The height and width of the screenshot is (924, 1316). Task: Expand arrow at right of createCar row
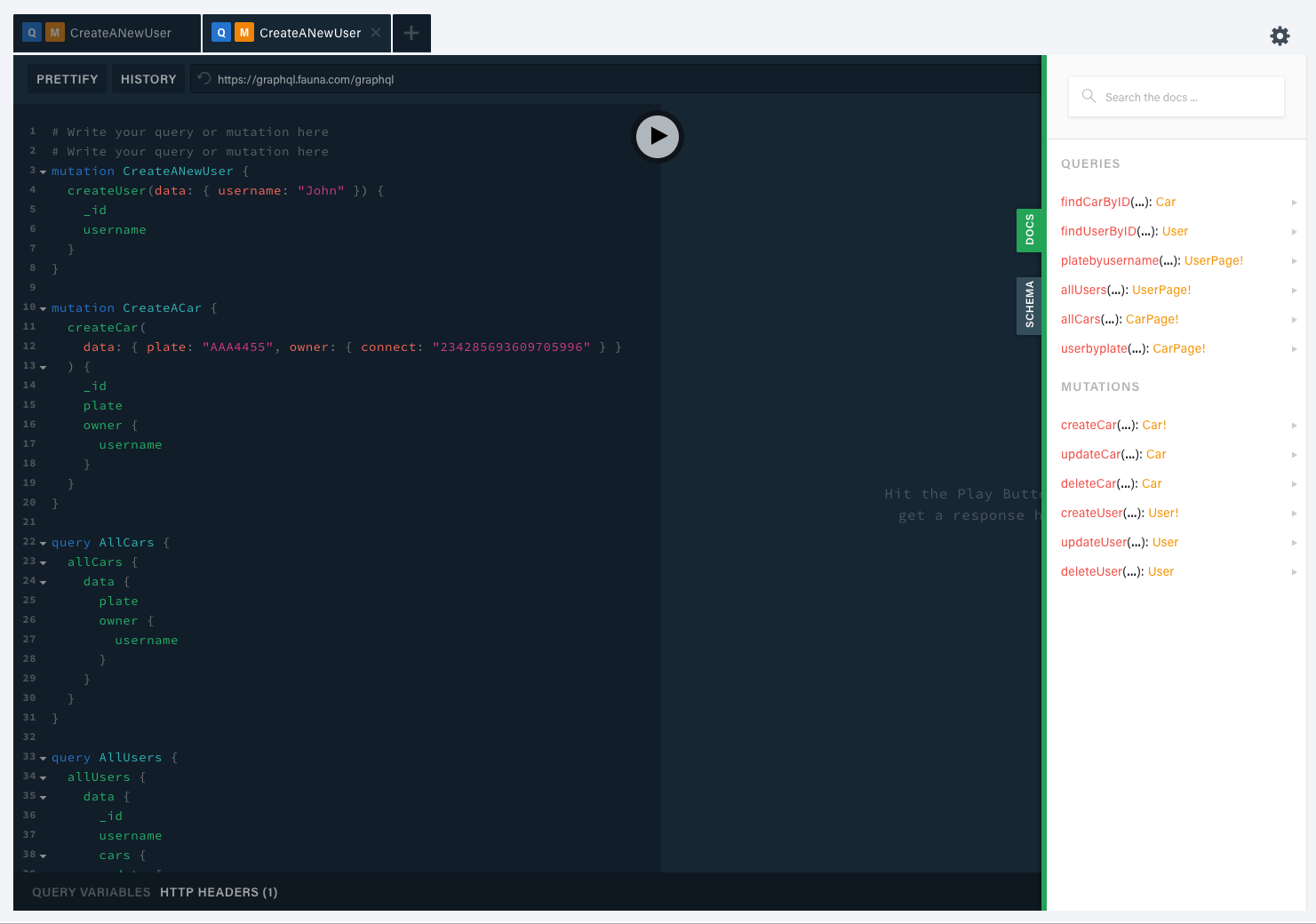click(x=1294, y=426)
